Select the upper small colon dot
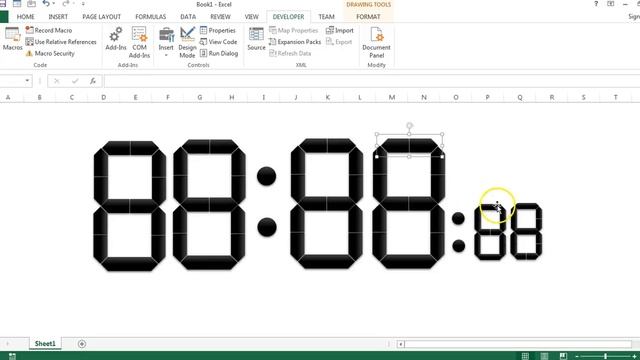Viewport: 640px width, 360px height. coord(458,218)
